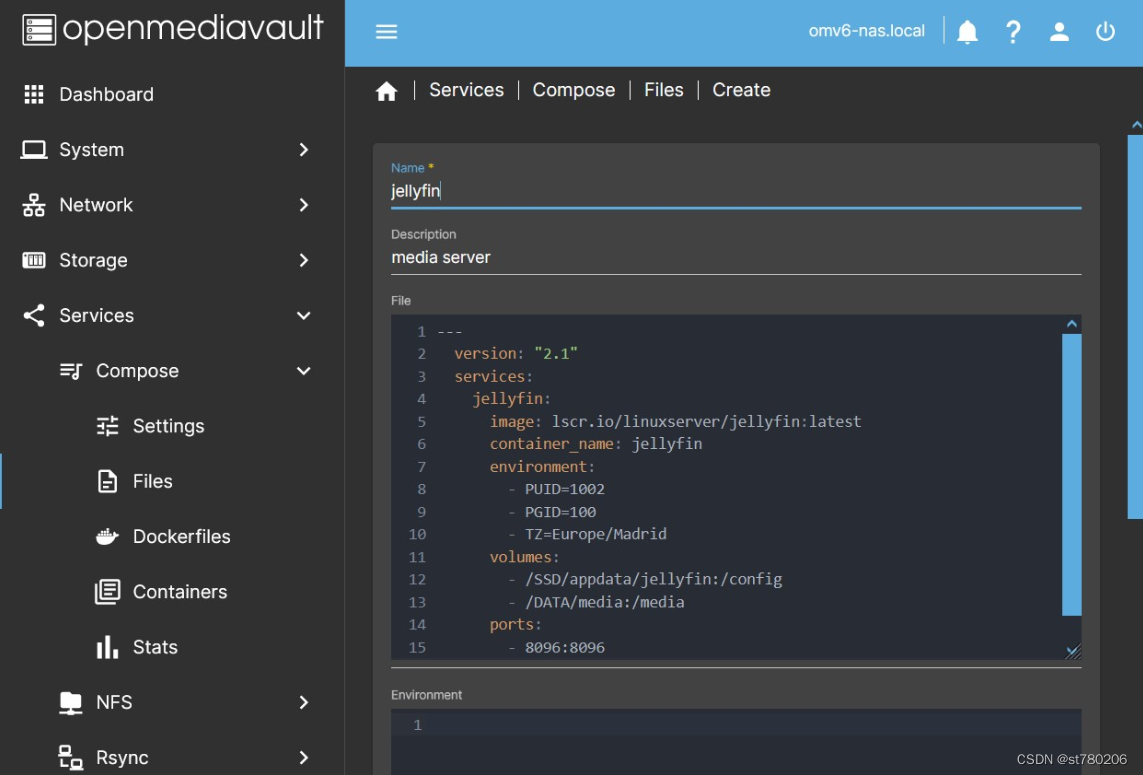Expand the Rsync menu chevron
Image resolution: width=1143 pixels, height=775 pixels.
click(304, 758)
